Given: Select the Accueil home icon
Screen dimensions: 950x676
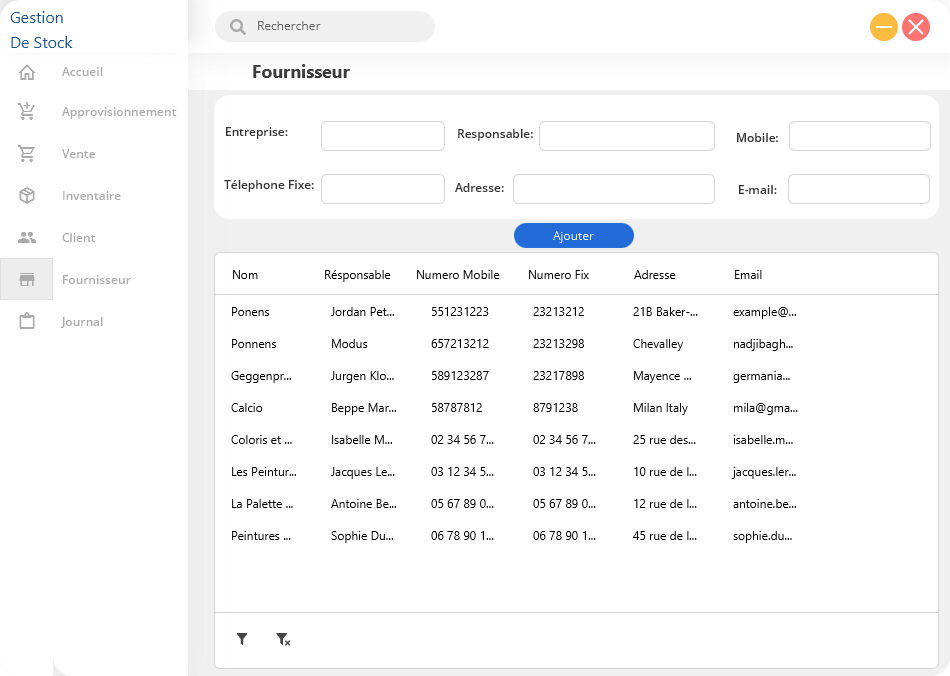Looking at the screenshot, I should [27, 71].
